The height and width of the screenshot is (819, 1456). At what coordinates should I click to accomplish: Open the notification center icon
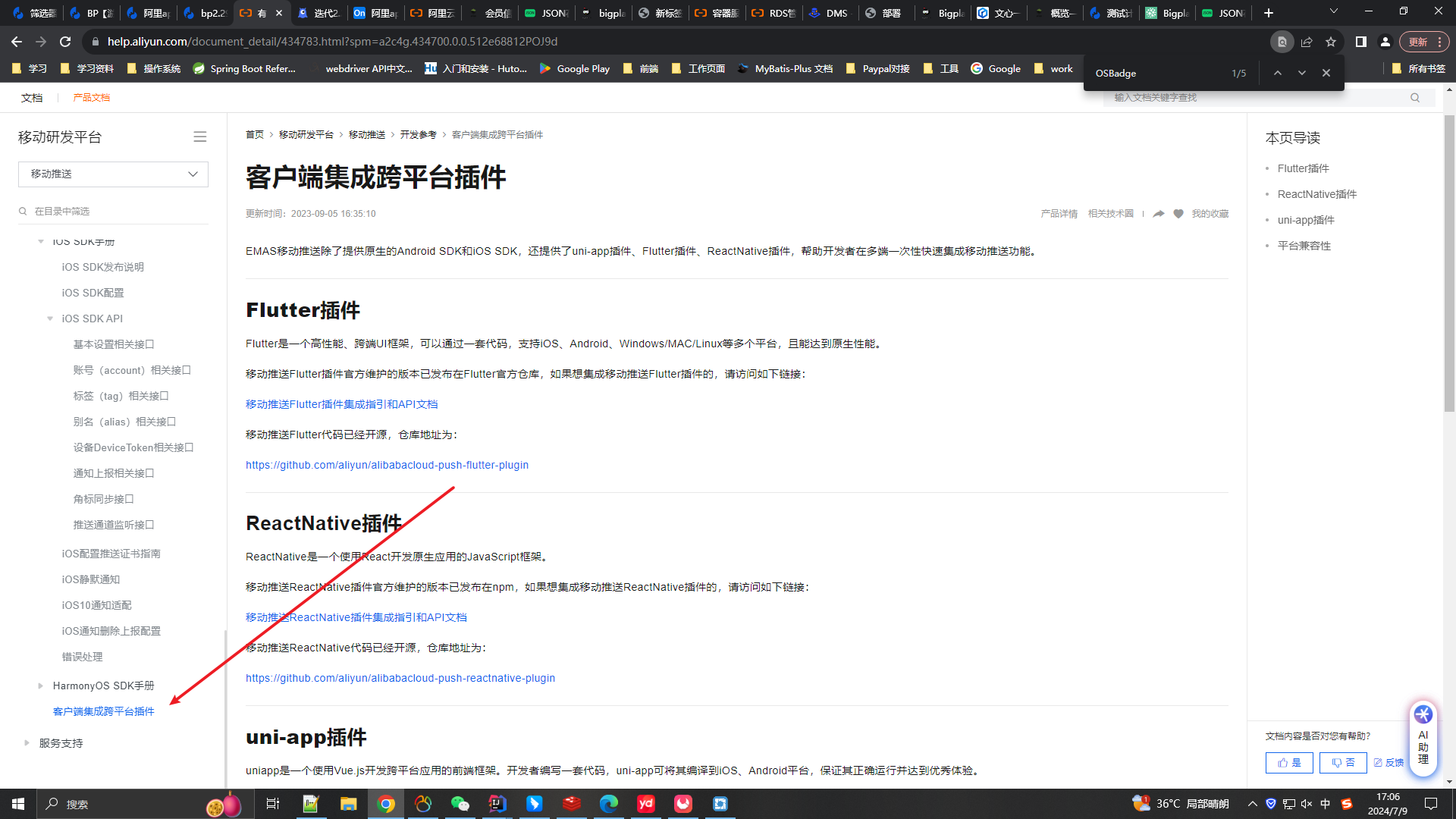click(1431, 804)
